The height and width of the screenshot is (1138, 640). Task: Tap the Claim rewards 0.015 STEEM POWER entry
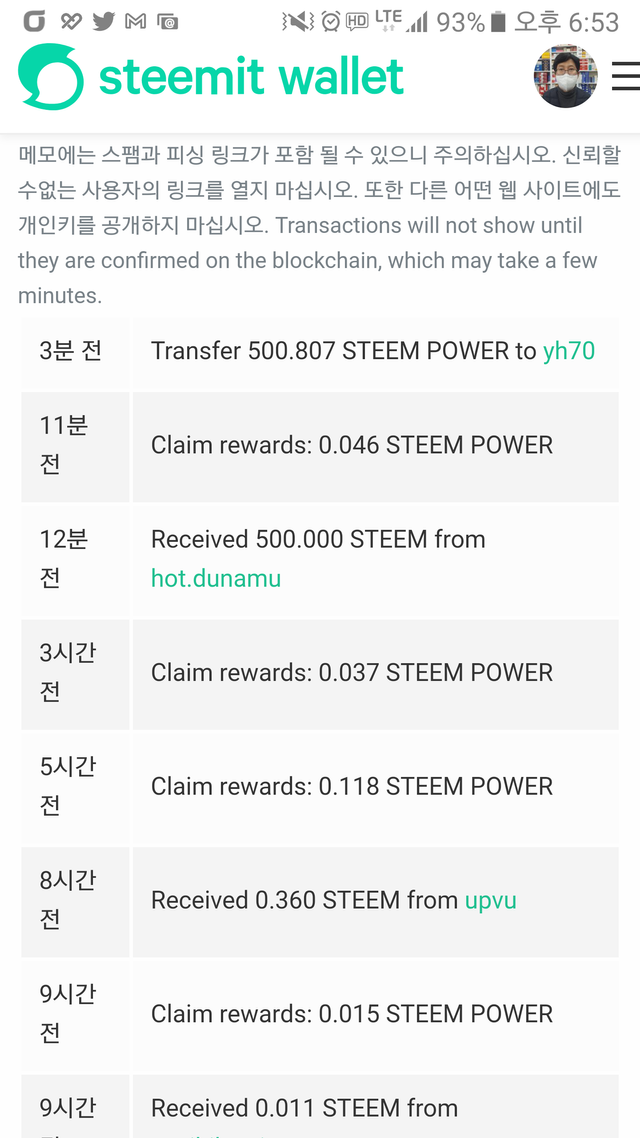(x=320, y=1015)
